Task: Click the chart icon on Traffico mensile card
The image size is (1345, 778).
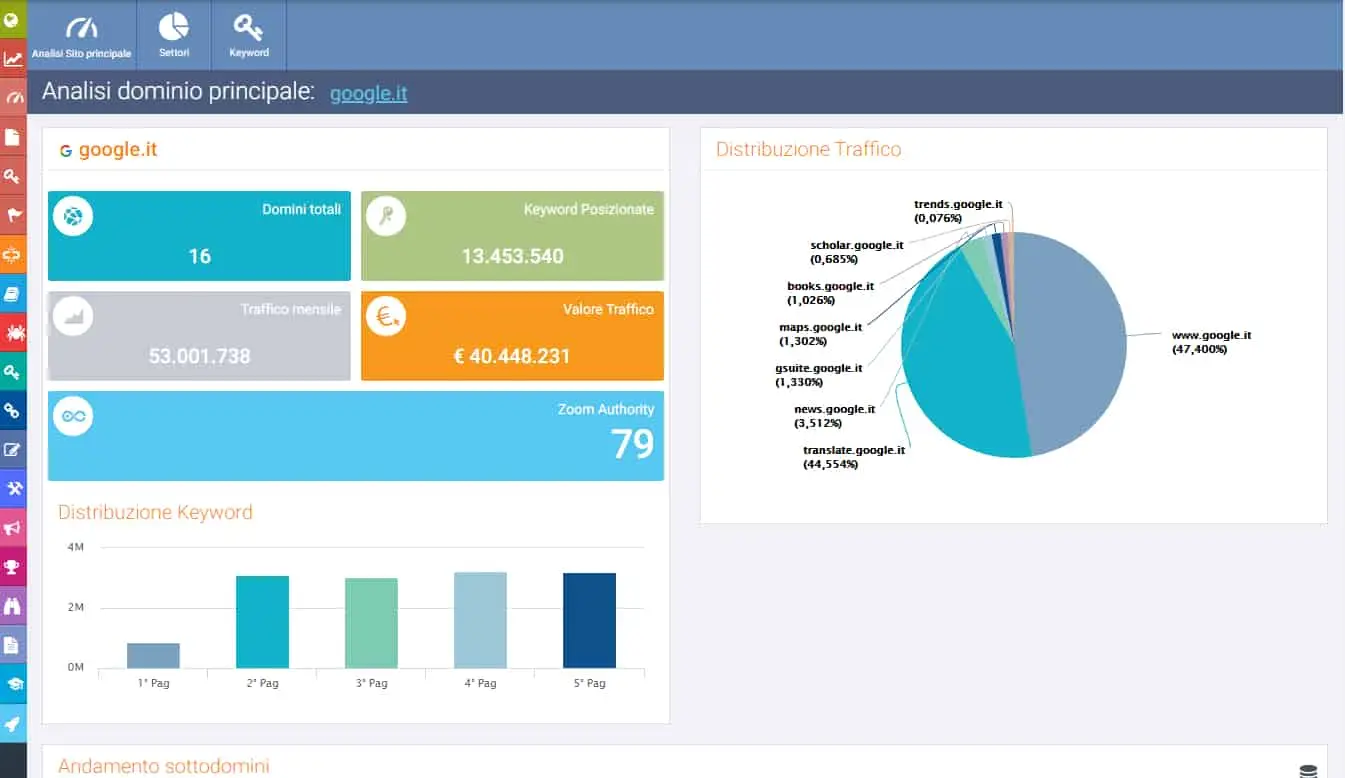Action: [x=73, y=316]
